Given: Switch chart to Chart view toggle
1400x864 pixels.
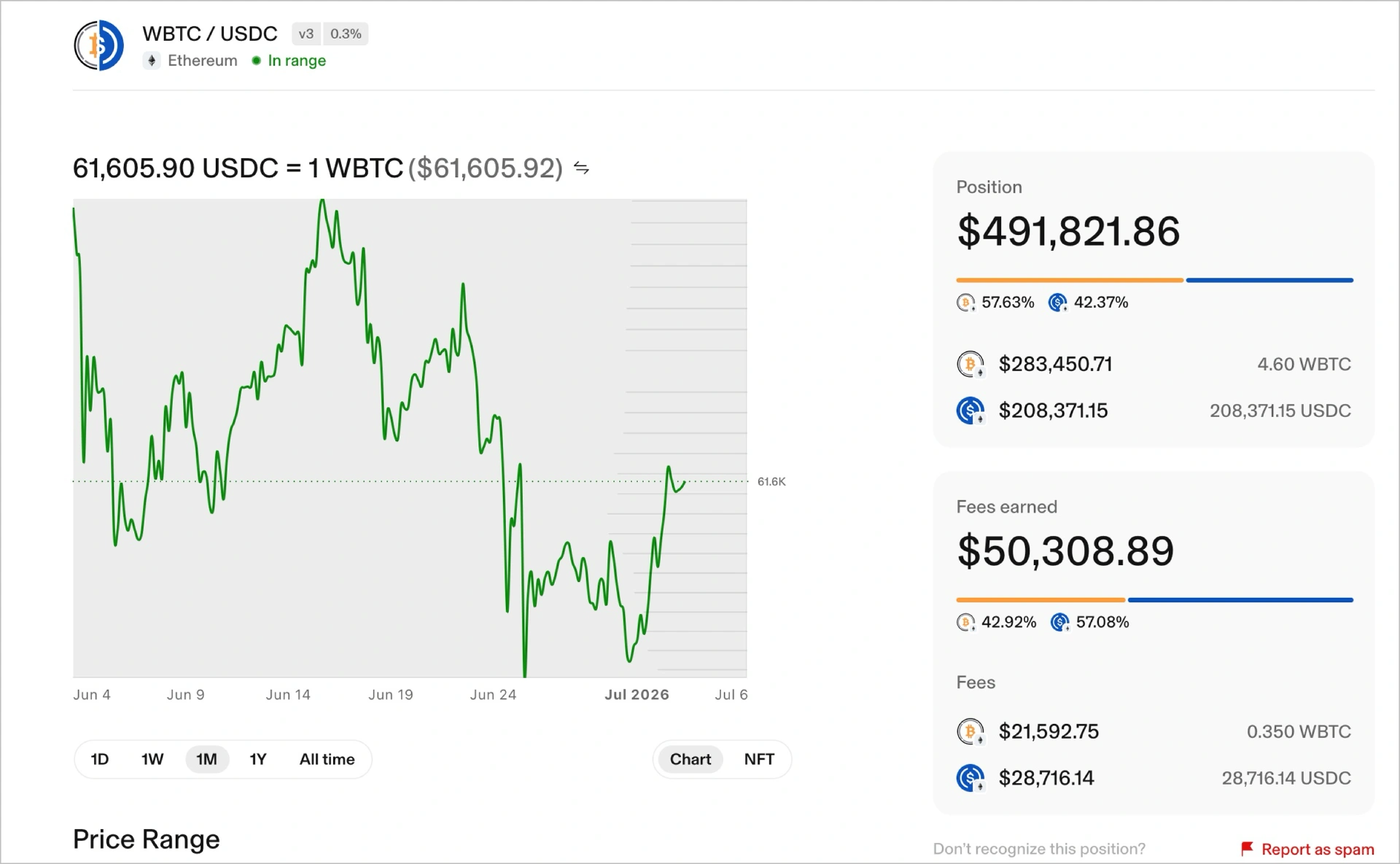Looking at the screenshot, I should (690, 759).
